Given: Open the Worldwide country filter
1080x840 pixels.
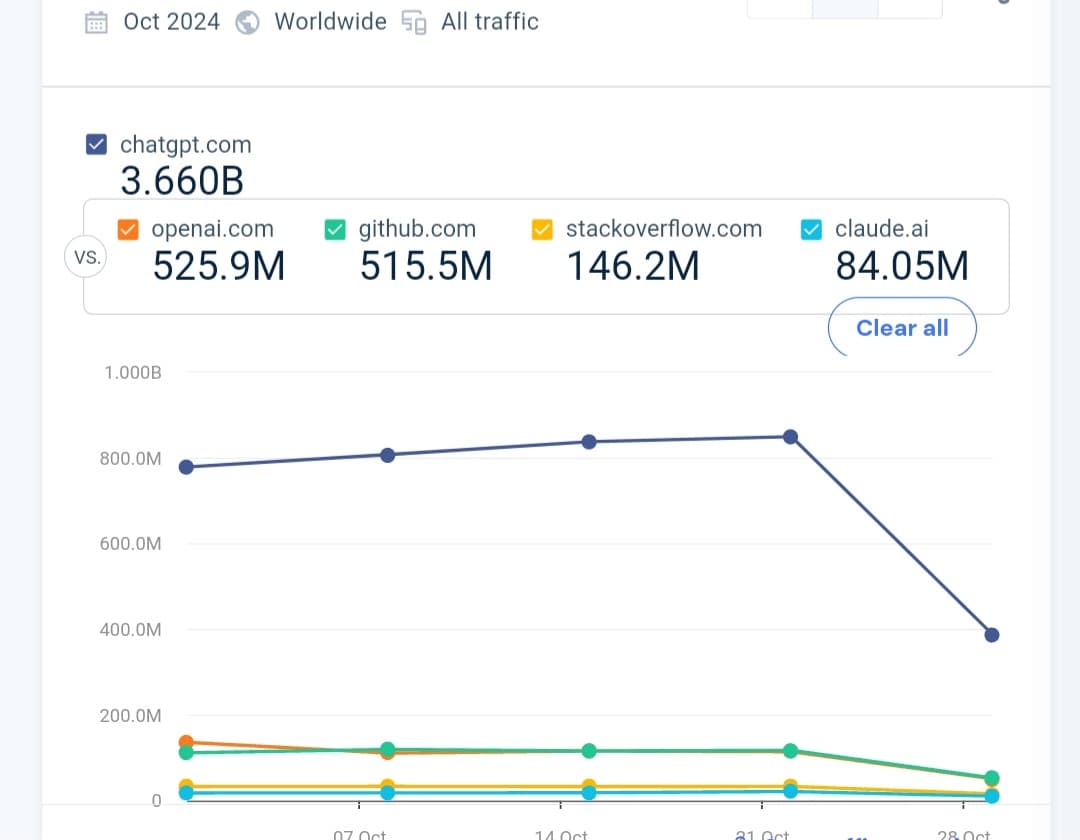Looking at the screenshot, I should 330,22.
